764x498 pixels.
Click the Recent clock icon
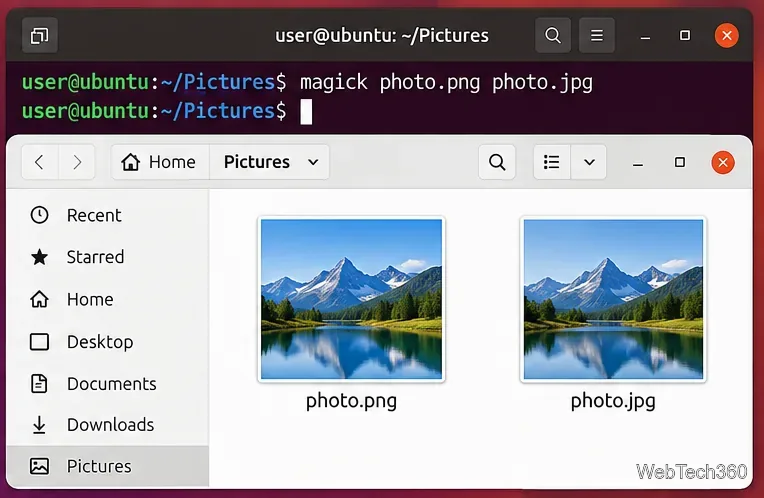(39, 215)
